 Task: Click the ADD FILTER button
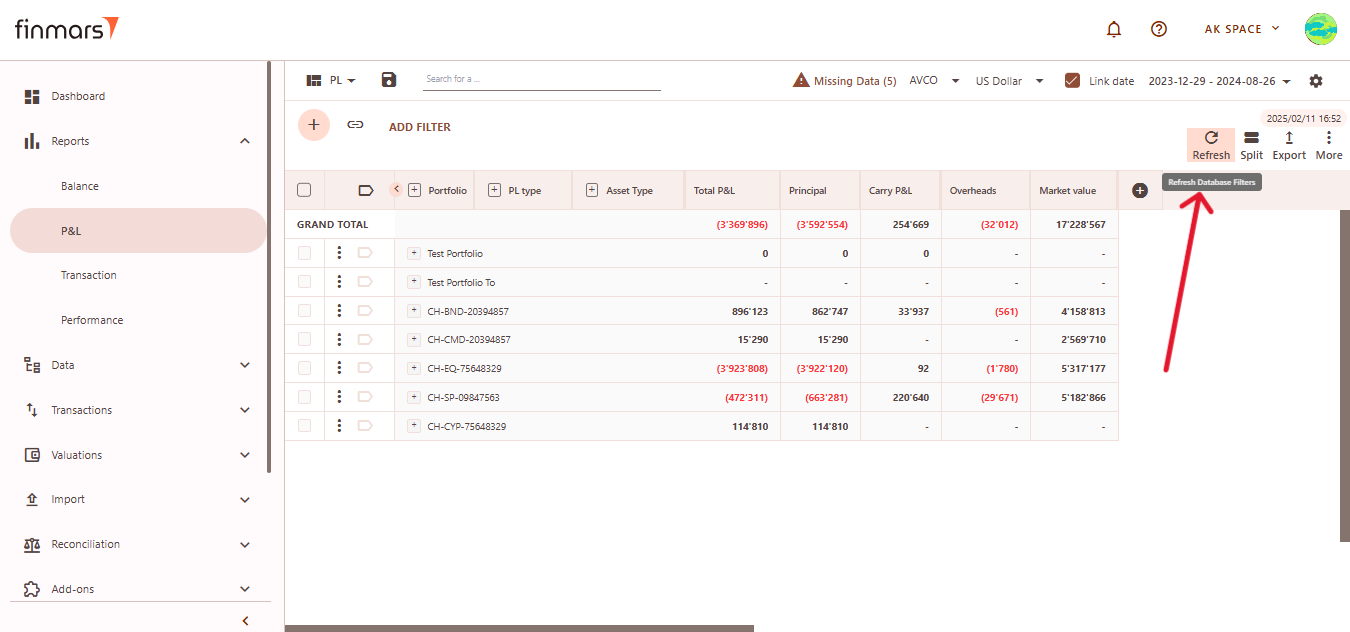(x=419, y=127)
